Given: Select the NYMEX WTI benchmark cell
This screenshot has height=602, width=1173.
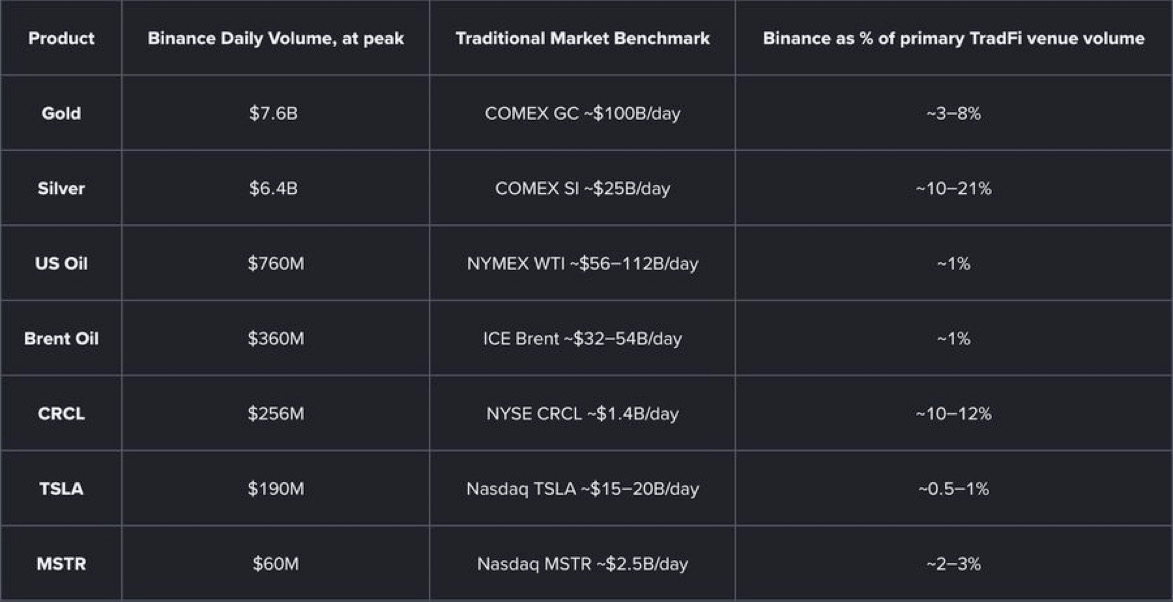Looking at the screenshot, I should pyautogui.click(x=583, y=263).
